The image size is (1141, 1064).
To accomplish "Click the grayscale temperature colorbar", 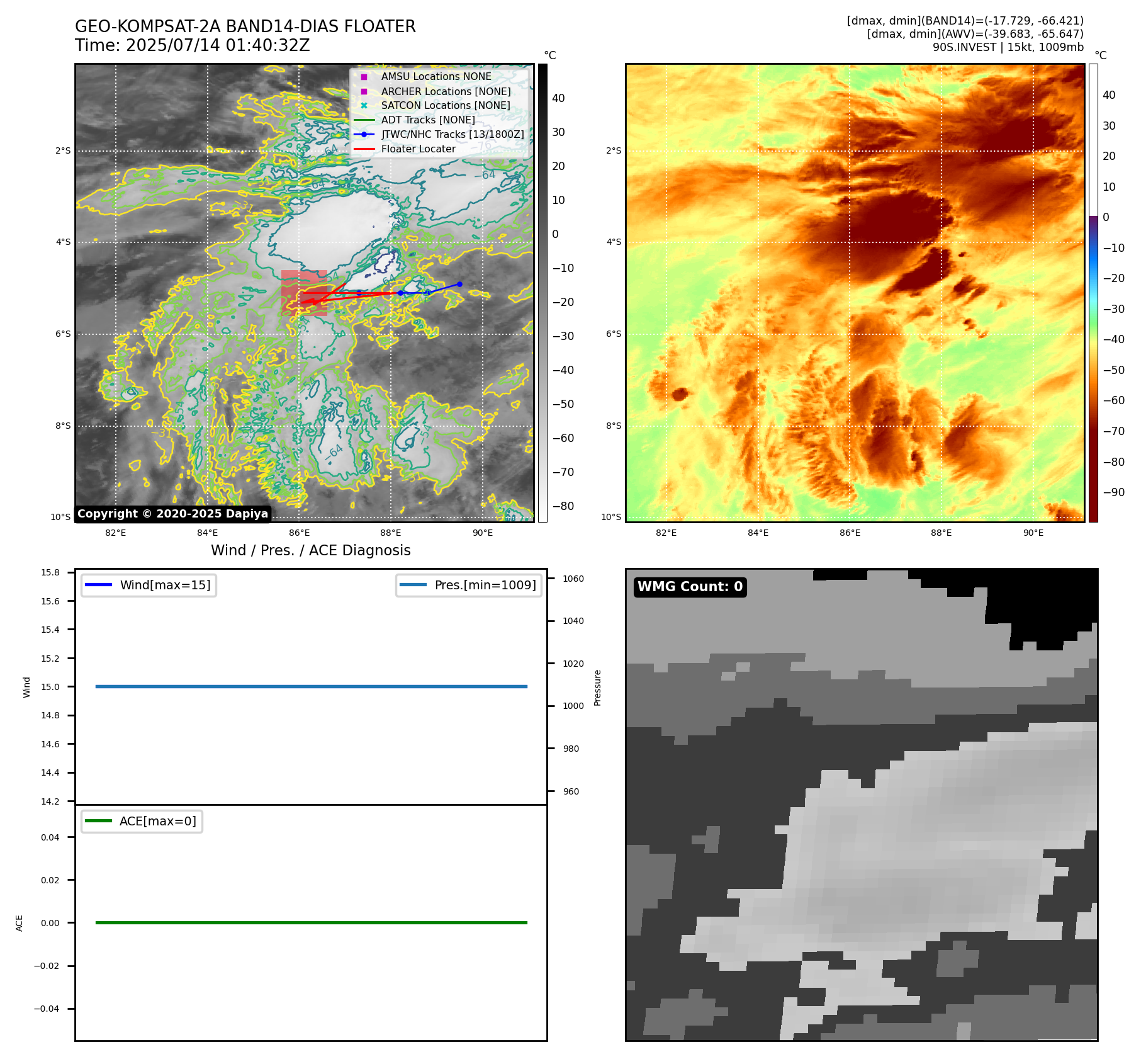I will pyautogui.click(x=542, y=293).
